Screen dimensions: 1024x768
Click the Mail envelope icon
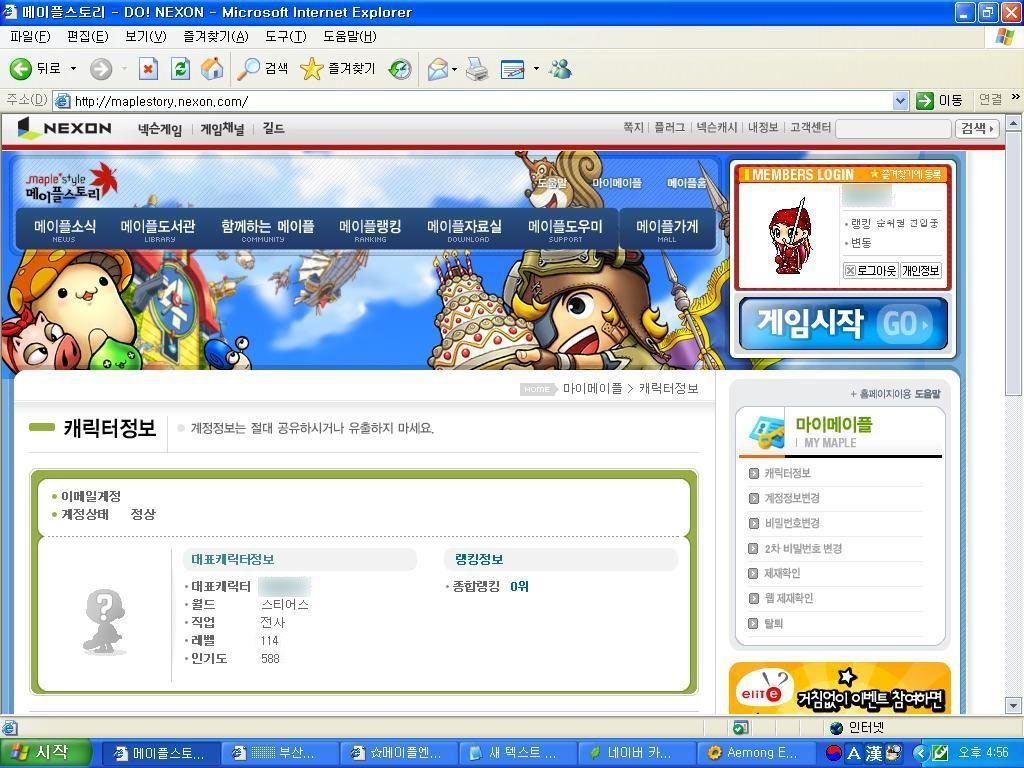coord(438,69)
